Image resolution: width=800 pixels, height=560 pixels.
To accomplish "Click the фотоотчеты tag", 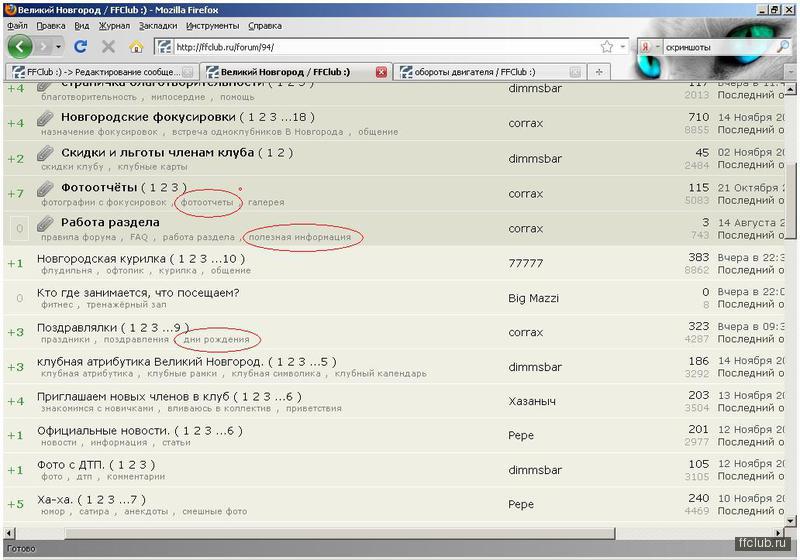I will 207,202.
